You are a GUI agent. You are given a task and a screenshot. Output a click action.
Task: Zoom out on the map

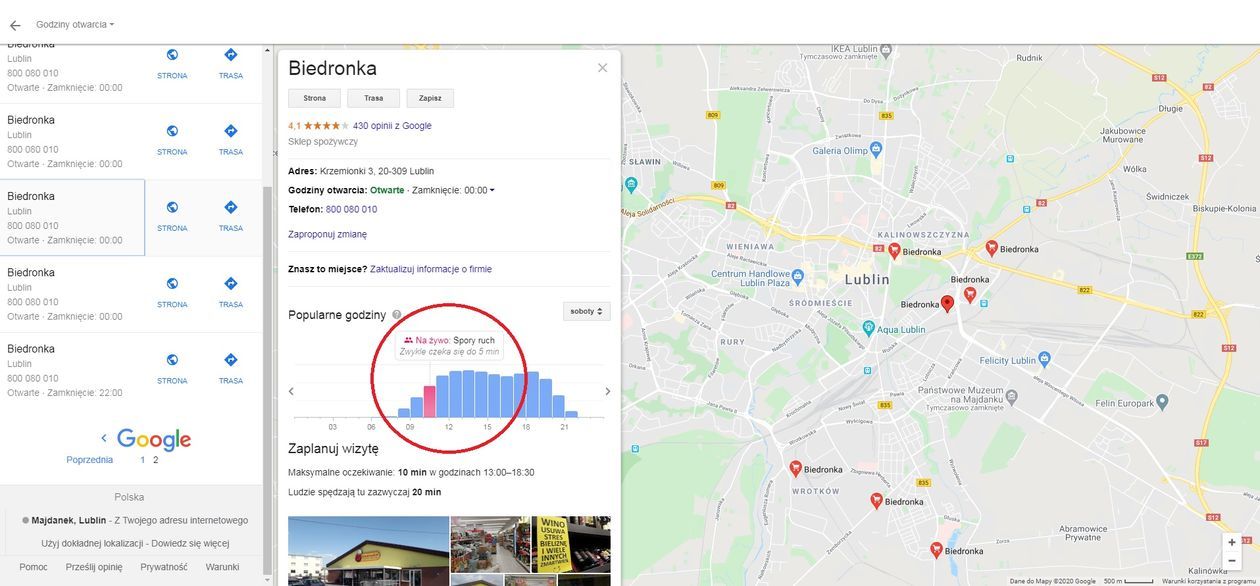1232,561
